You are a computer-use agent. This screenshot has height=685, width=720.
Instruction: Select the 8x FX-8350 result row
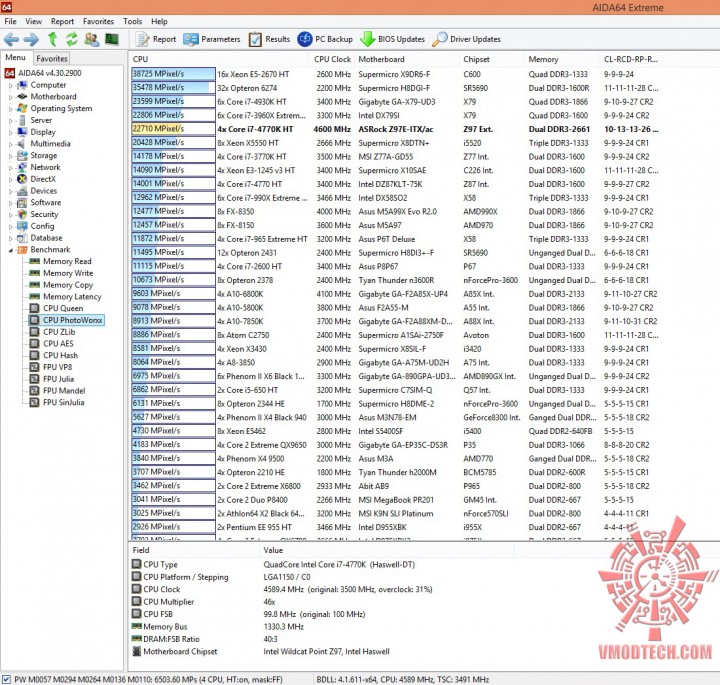point(395,212)
